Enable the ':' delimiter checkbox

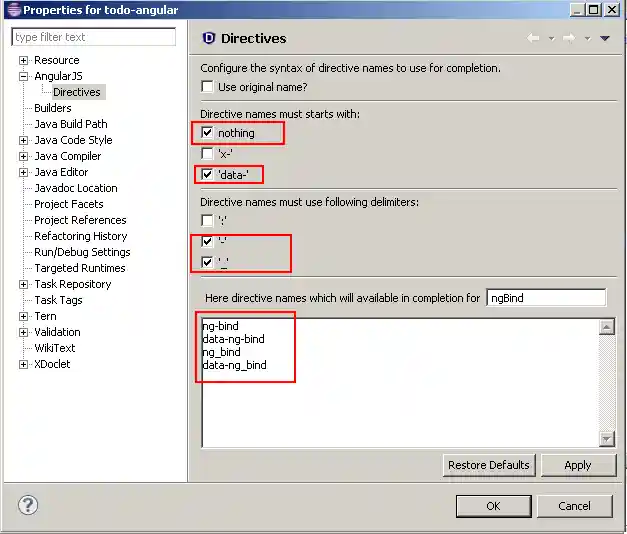[x=207, y=220]
